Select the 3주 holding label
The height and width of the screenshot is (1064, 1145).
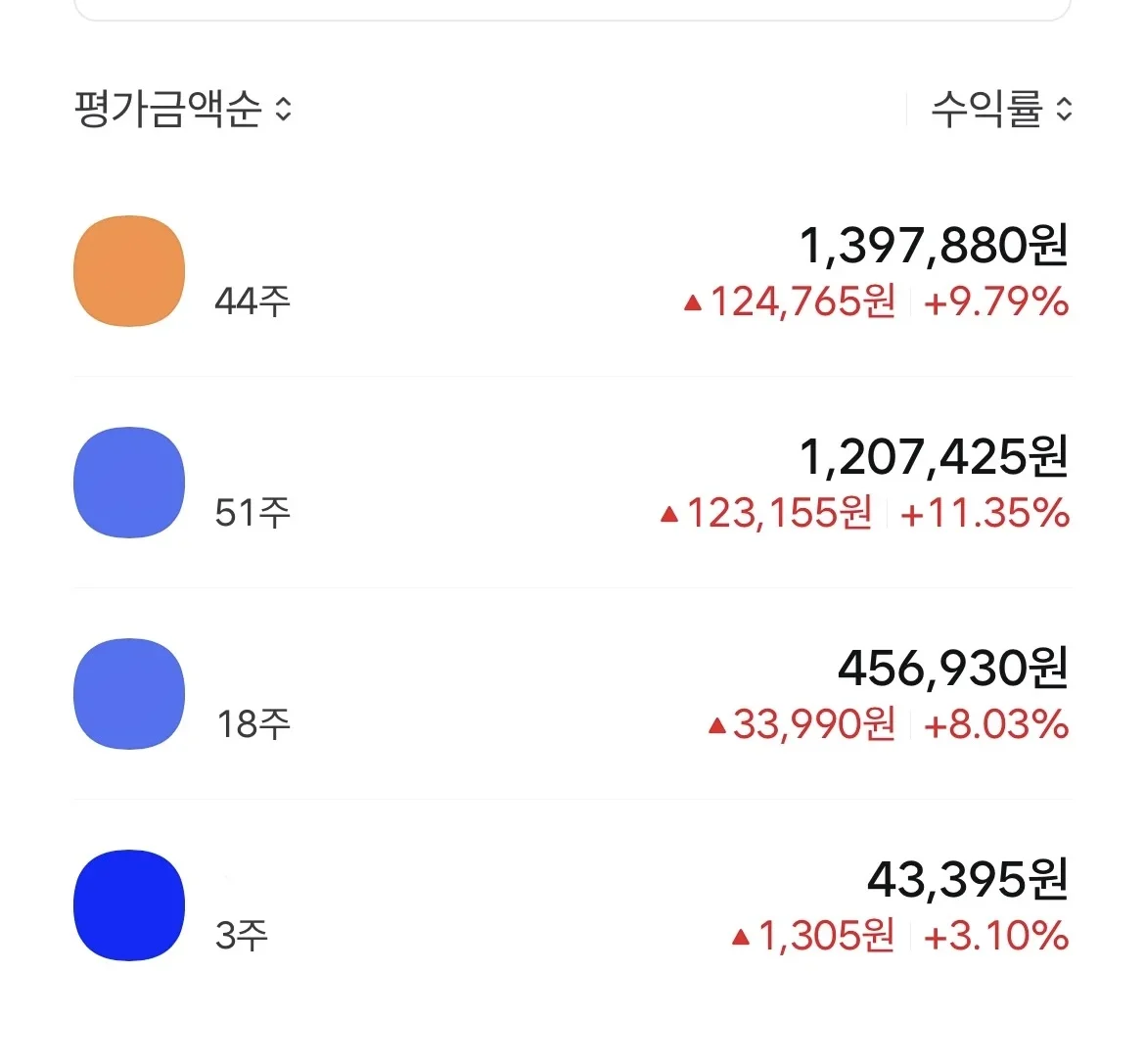(241, 935)
